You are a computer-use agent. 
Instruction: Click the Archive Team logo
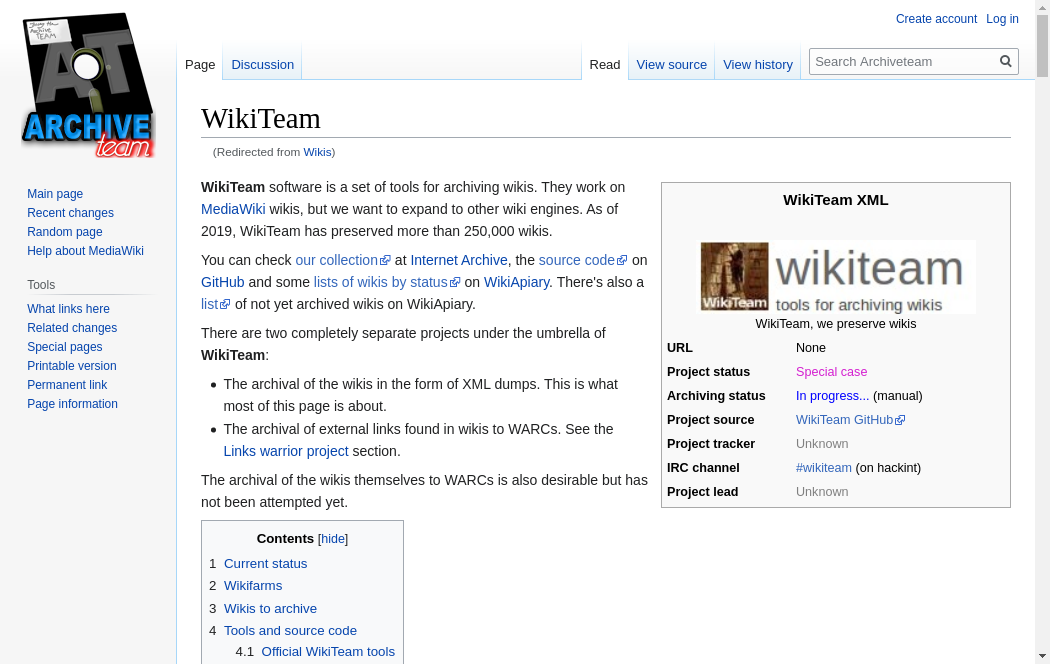(x=88, y=86)
